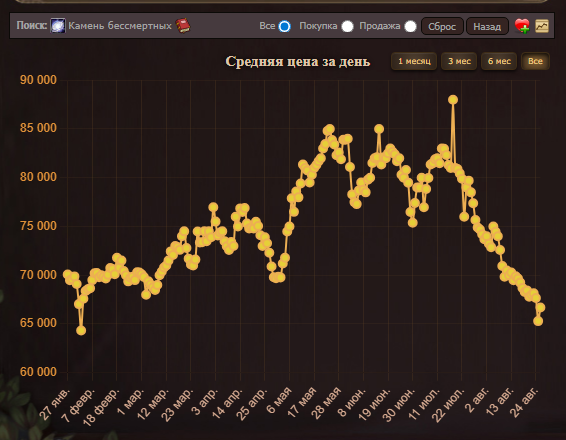Select the Все radio button

[284, 26]
